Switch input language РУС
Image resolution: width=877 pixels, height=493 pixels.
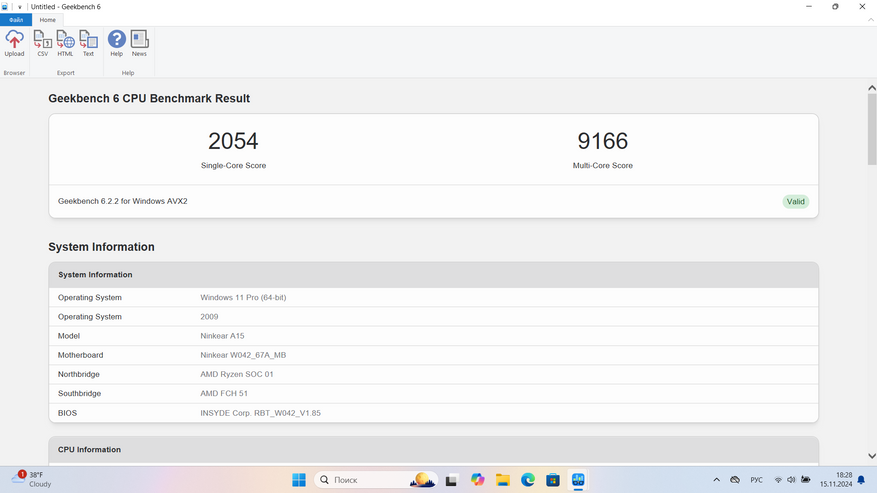756,480
